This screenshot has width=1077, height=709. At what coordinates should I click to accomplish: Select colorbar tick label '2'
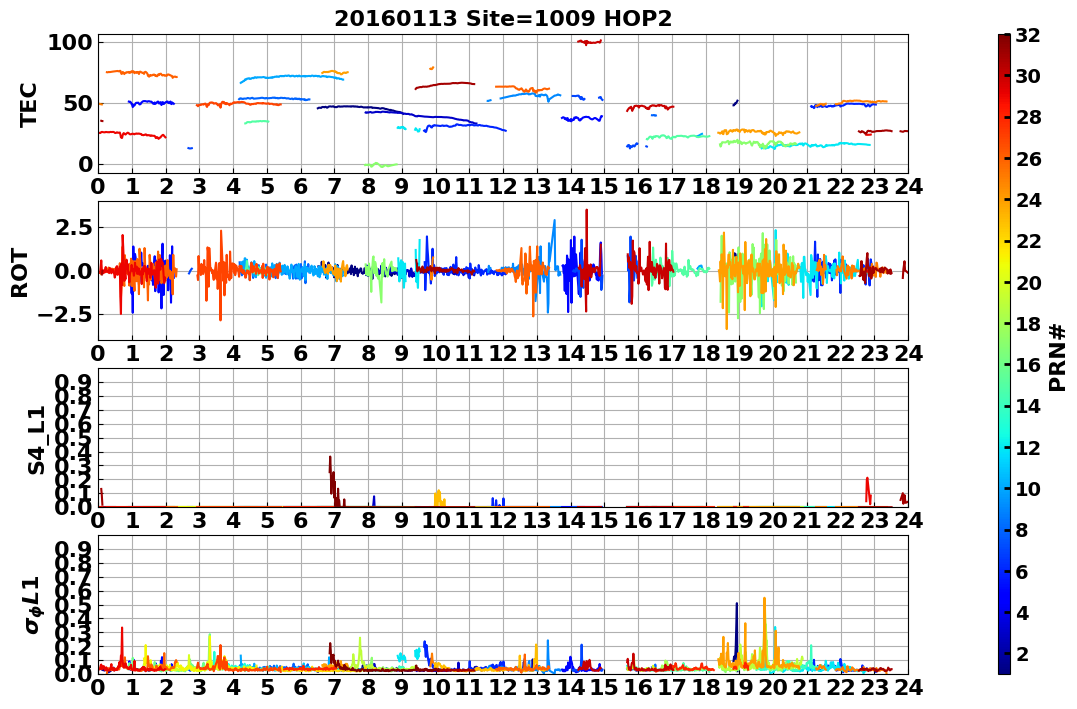coord(1022,653)
